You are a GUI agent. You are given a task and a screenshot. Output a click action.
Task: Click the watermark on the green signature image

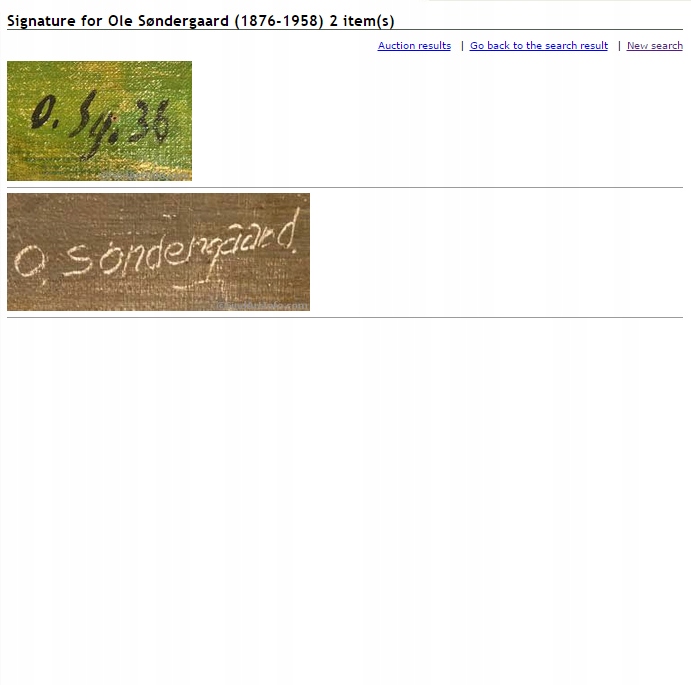tap(145, 175)
